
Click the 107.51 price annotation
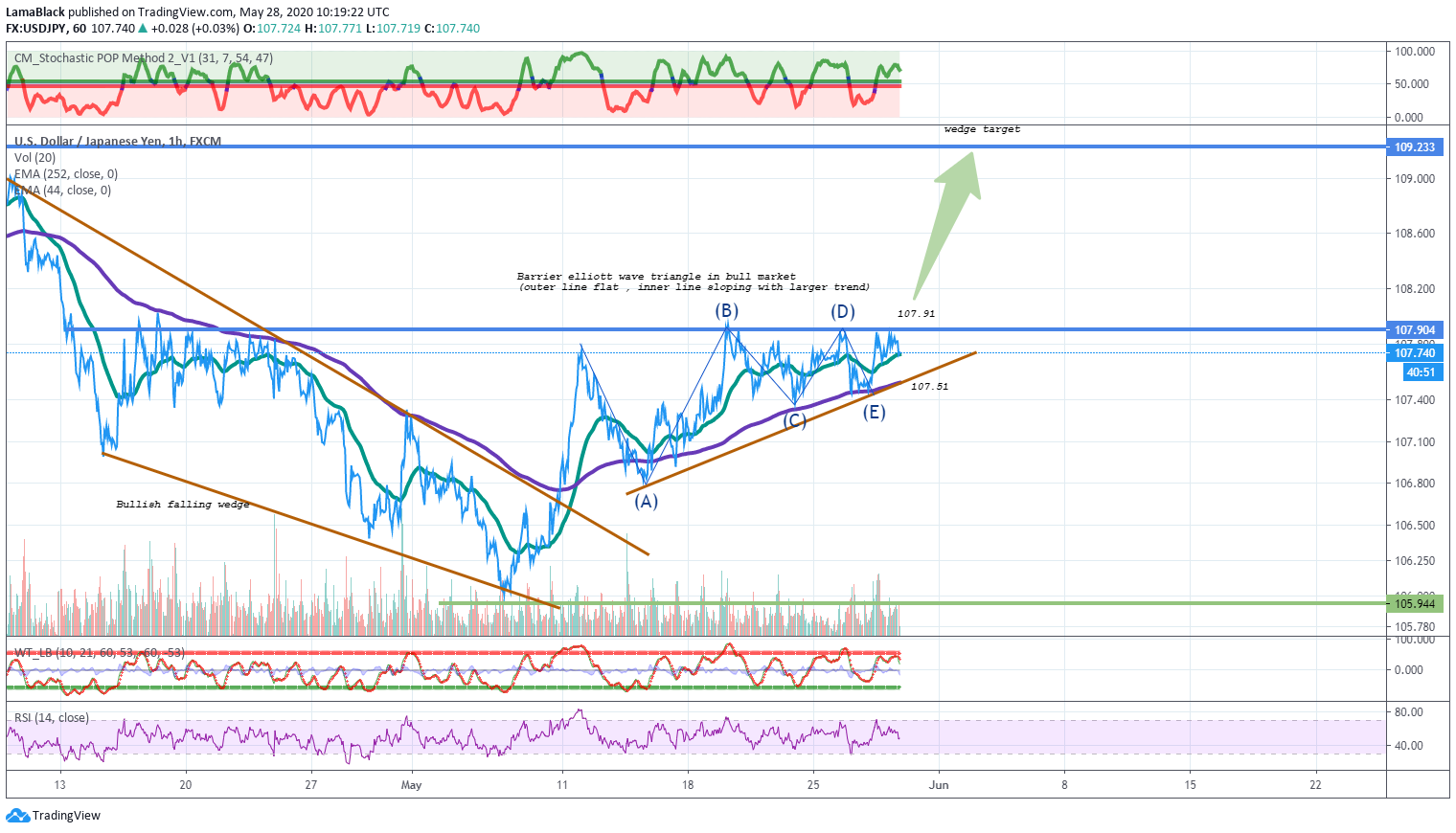point(930,387)
